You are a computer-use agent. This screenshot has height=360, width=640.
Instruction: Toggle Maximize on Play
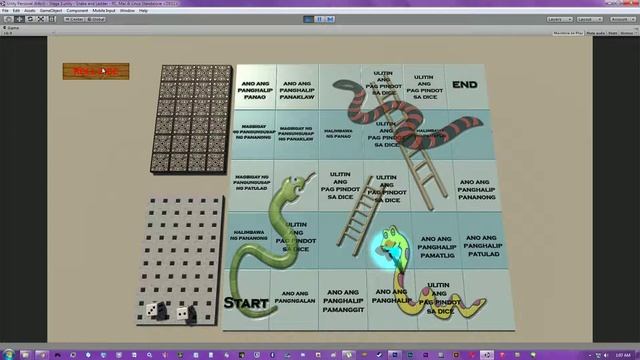coord(568,33)
